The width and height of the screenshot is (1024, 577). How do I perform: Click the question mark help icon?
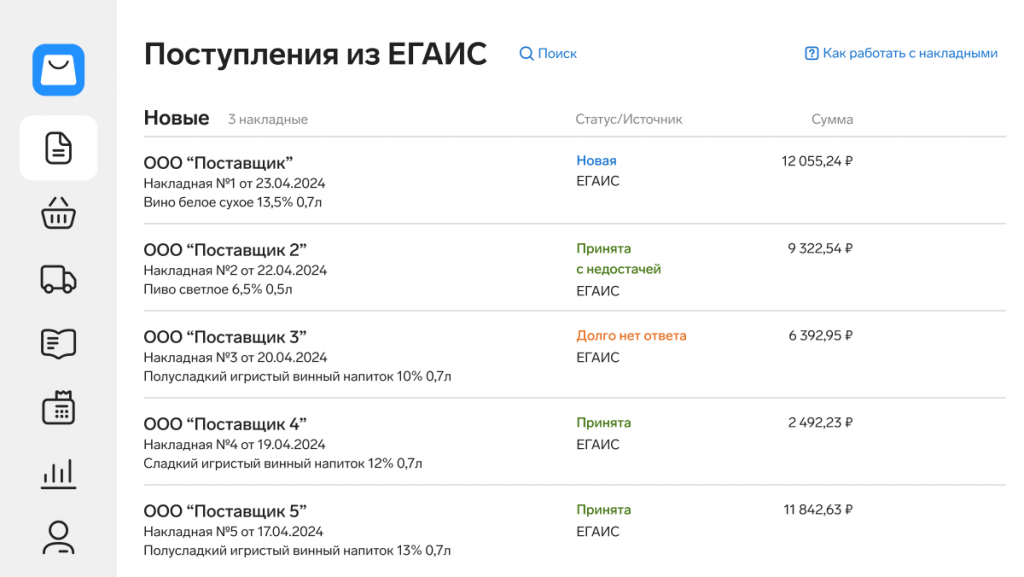point(811,54)
